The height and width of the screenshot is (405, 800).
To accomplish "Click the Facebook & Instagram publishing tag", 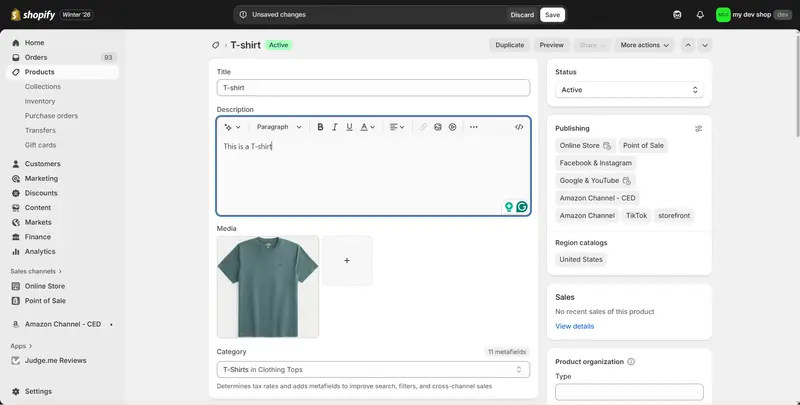I will pos(595,163).
